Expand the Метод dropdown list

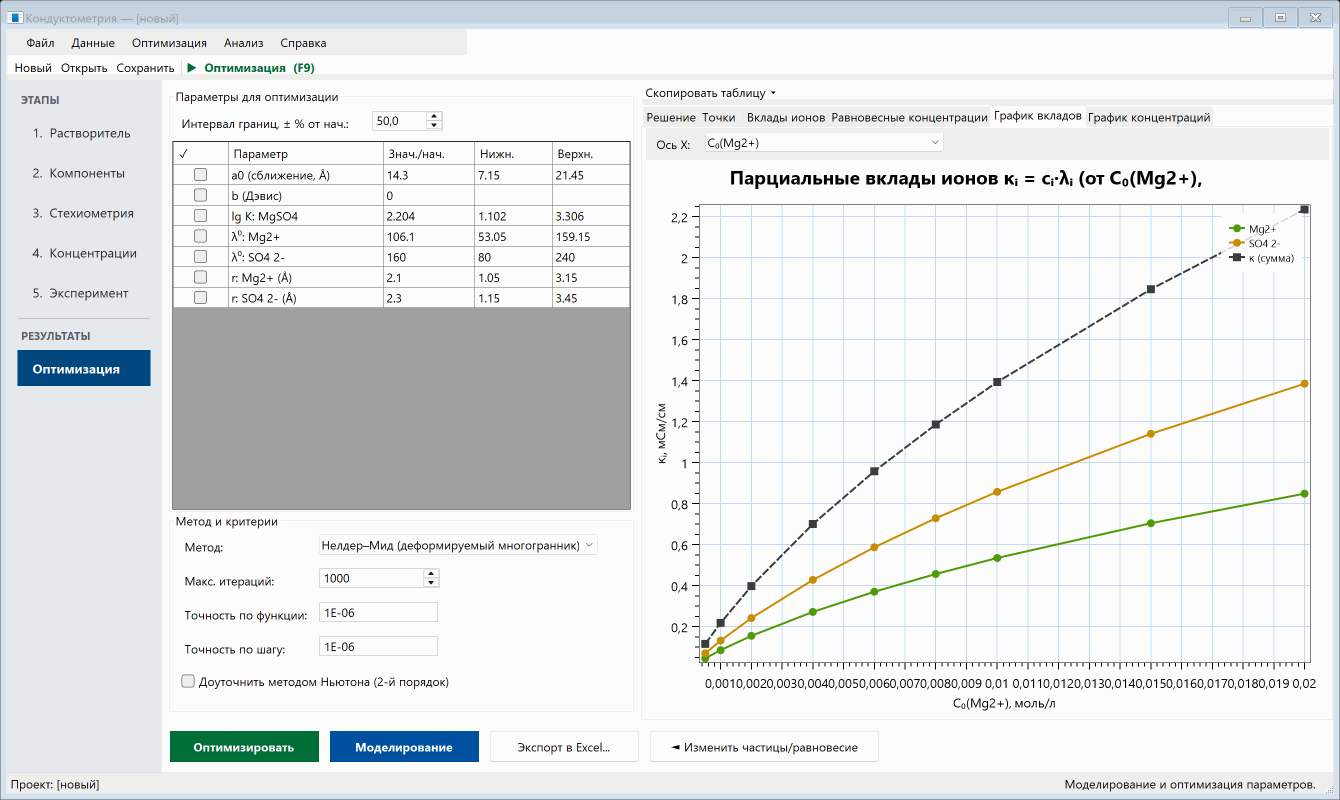click(457, 545)
